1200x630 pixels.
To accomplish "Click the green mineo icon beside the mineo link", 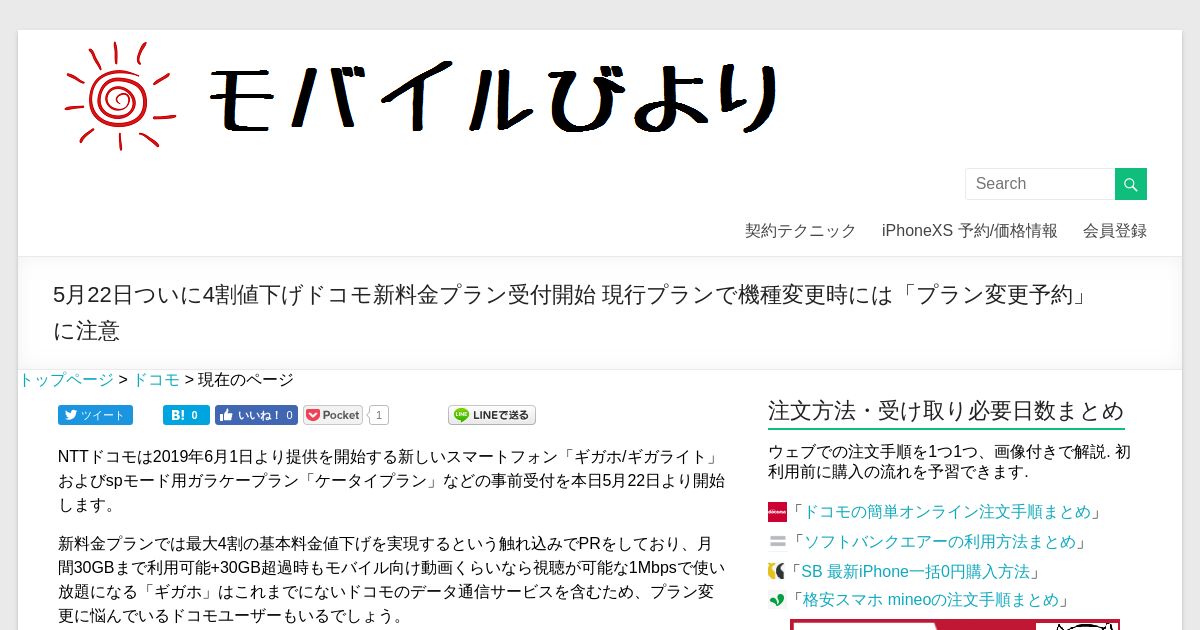I will (x=777, y=601).
